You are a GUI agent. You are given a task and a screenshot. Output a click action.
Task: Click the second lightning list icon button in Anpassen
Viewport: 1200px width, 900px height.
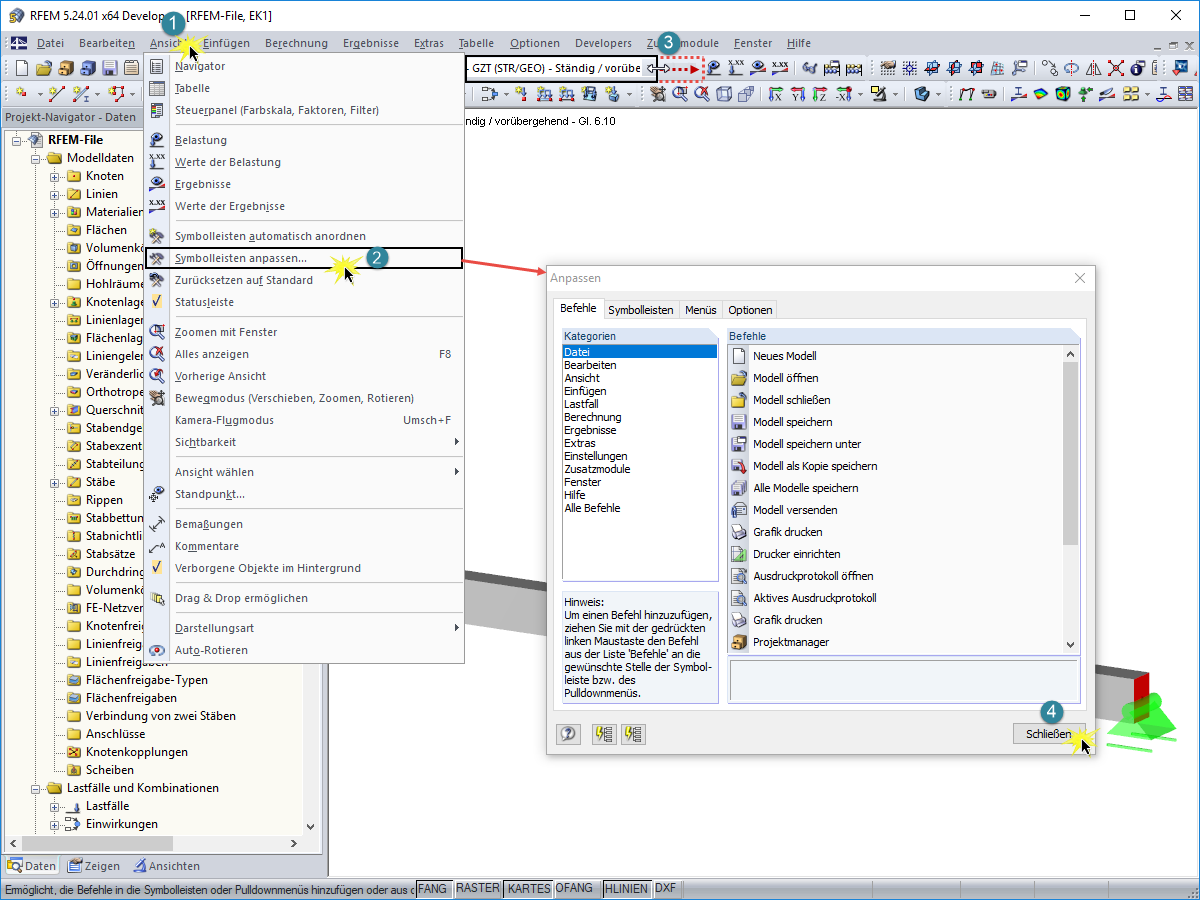click(x=633, y=734)
